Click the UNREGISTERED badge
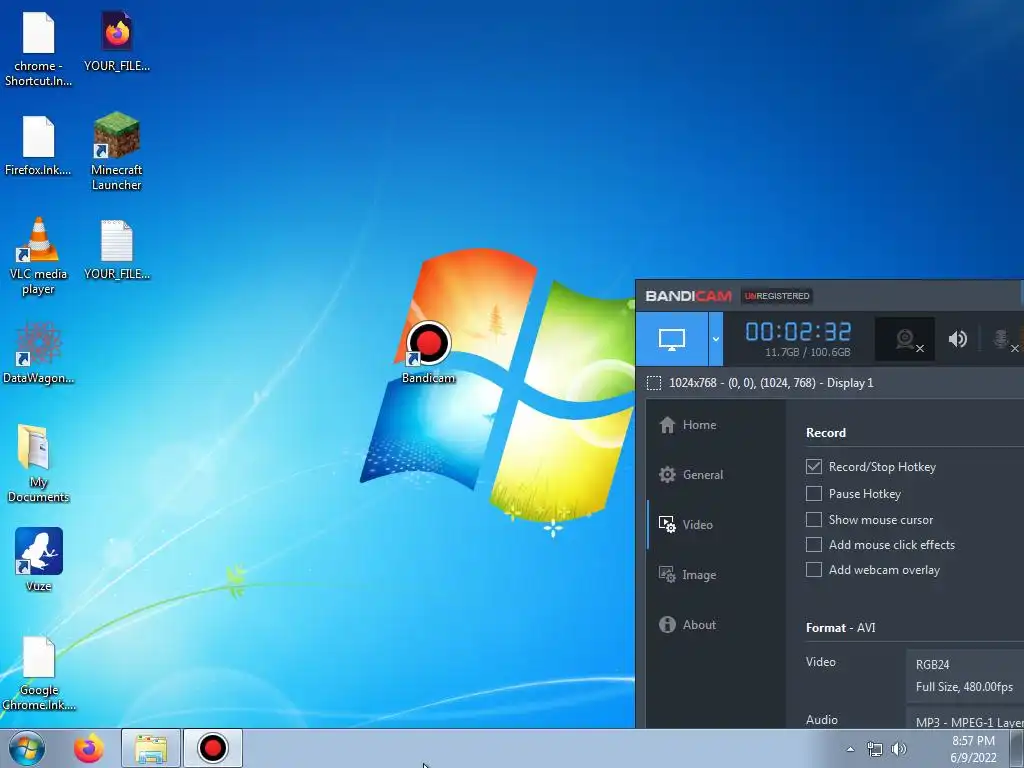Viewport: 1024px width, 768px height. pyautogui.click(x=777, y=296)
